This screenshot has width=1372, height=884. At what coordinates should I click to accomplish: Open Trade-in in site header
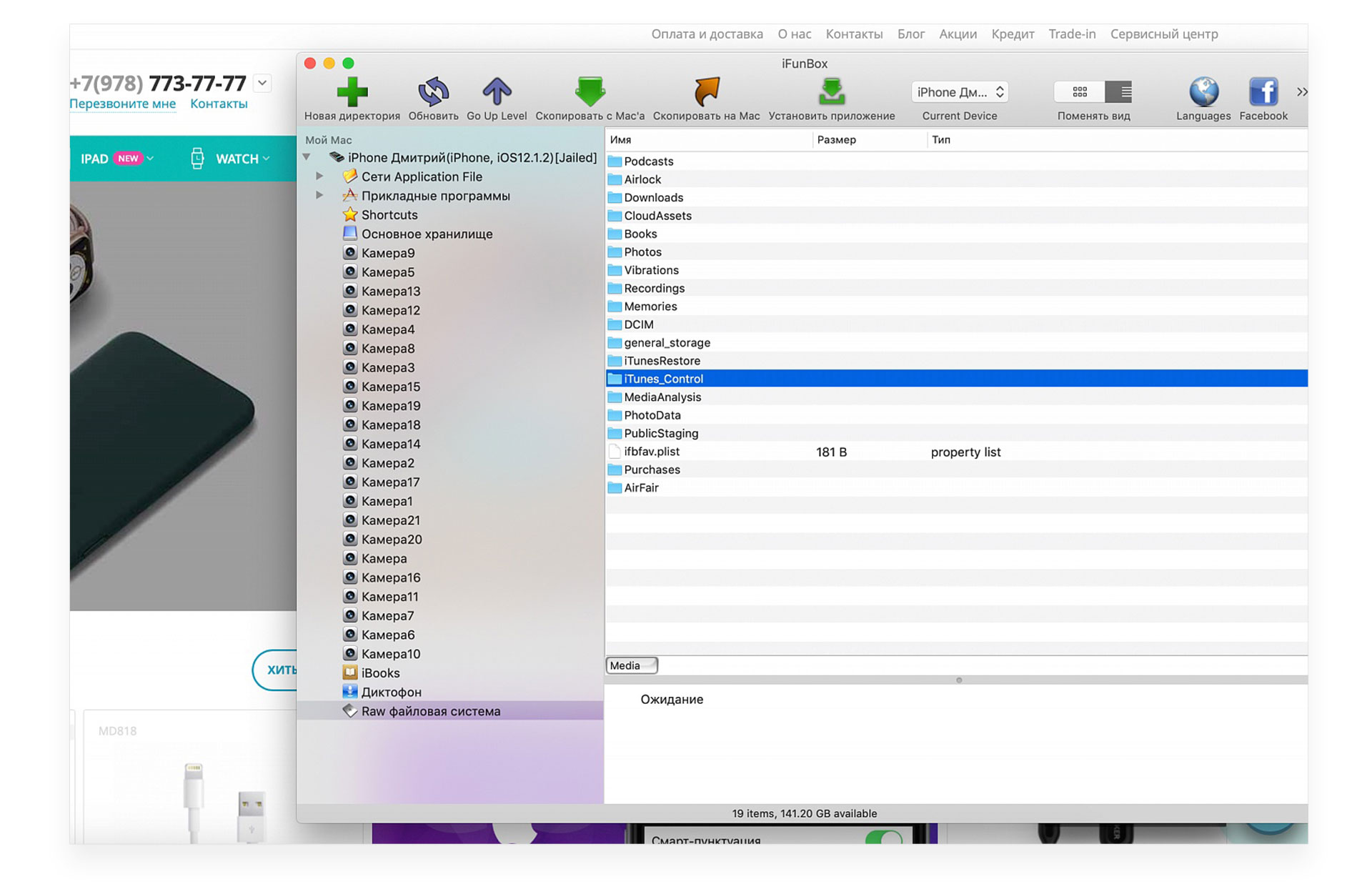pyautogui.click(x=1072, y=34)
